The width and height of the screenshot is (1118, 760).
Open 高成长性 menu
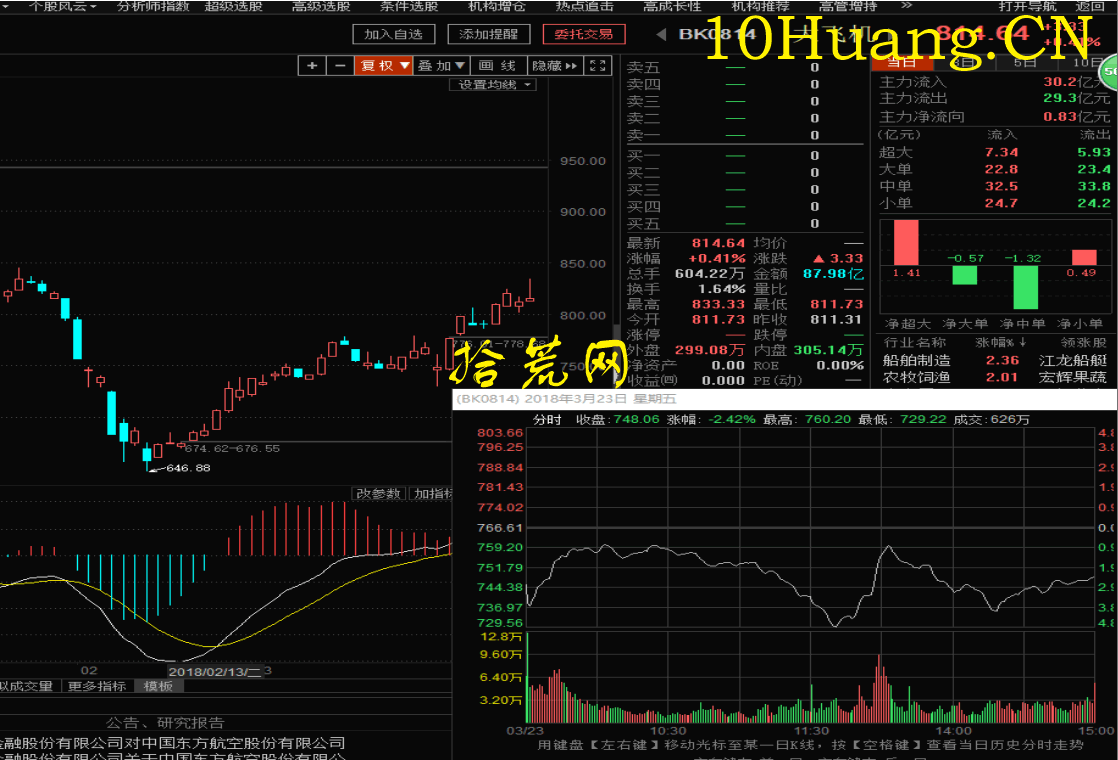click(672, 6)
